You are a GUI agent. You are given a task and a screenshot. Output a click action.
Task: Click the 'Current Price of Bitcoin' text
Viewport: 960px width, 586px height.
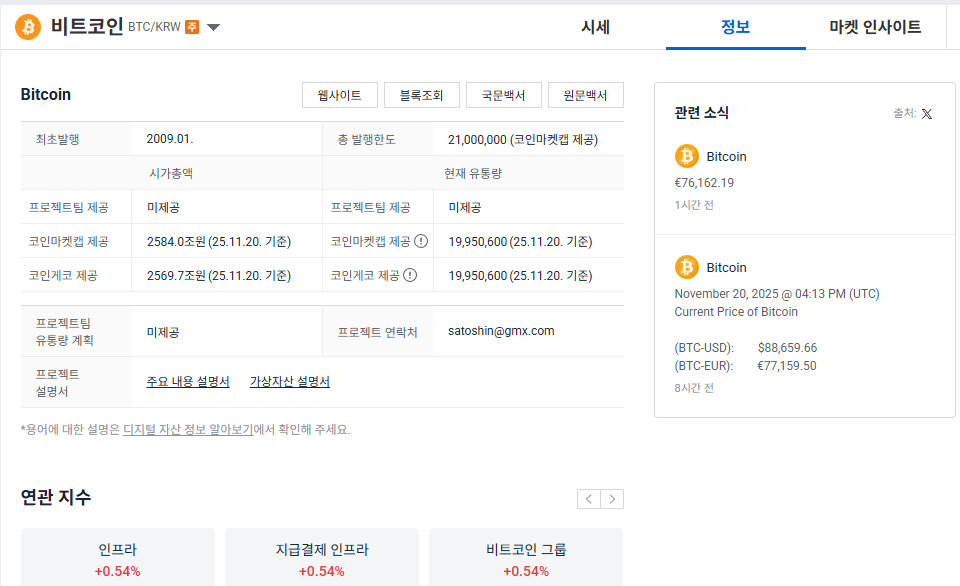[x=736, y=312]
